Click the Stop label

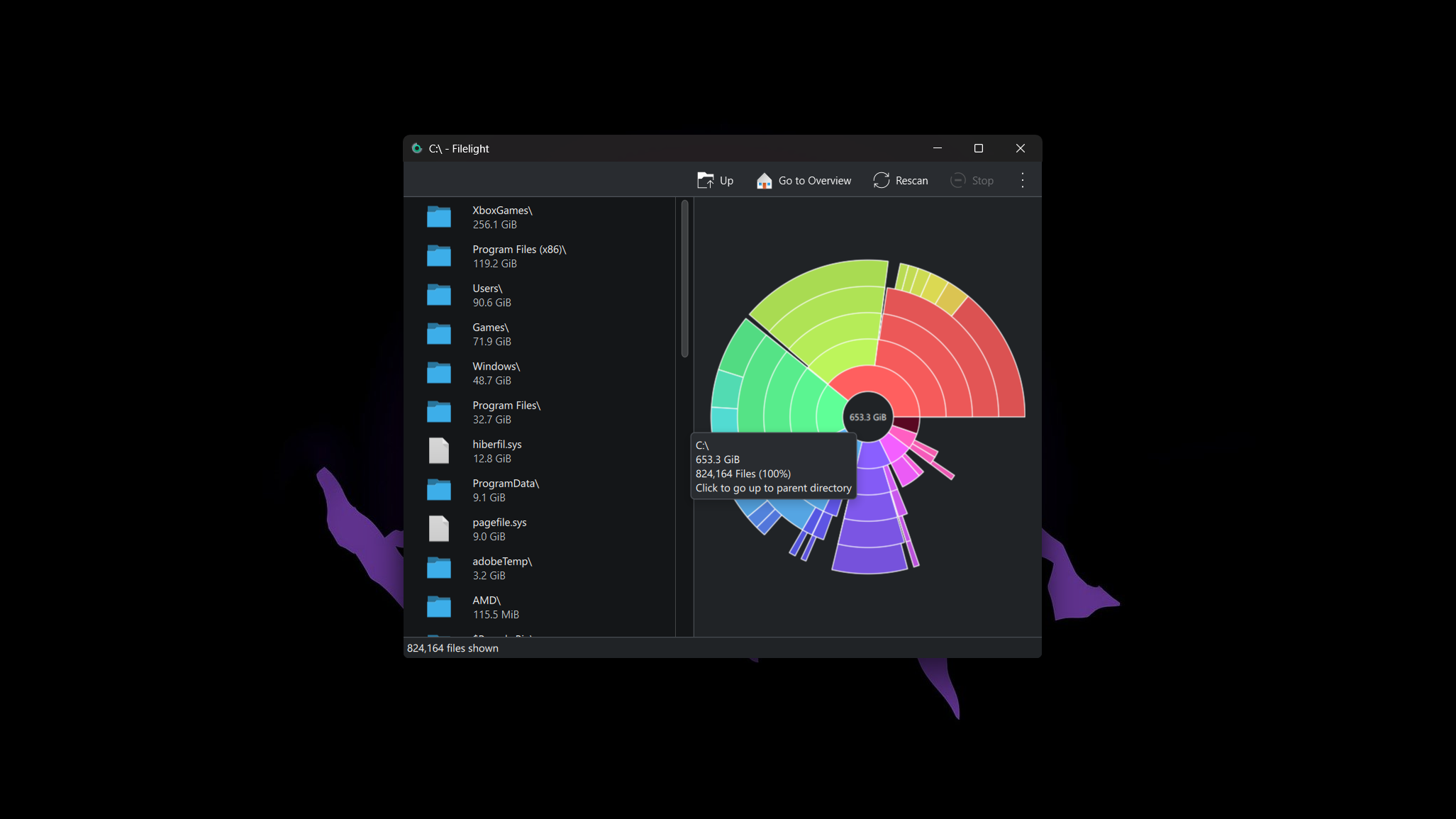tap(982, 181)
